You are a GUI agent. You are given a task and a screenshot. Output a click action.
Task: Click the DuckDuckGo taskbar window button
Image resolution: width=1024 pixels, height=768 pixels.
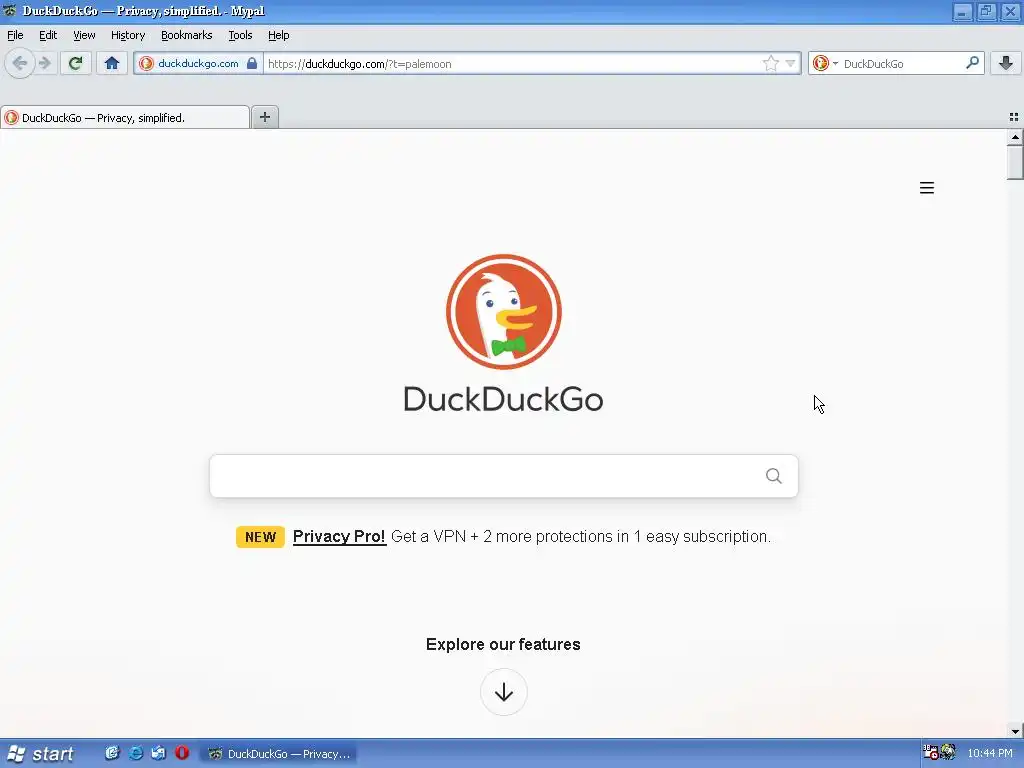click(x=279, y=754)
